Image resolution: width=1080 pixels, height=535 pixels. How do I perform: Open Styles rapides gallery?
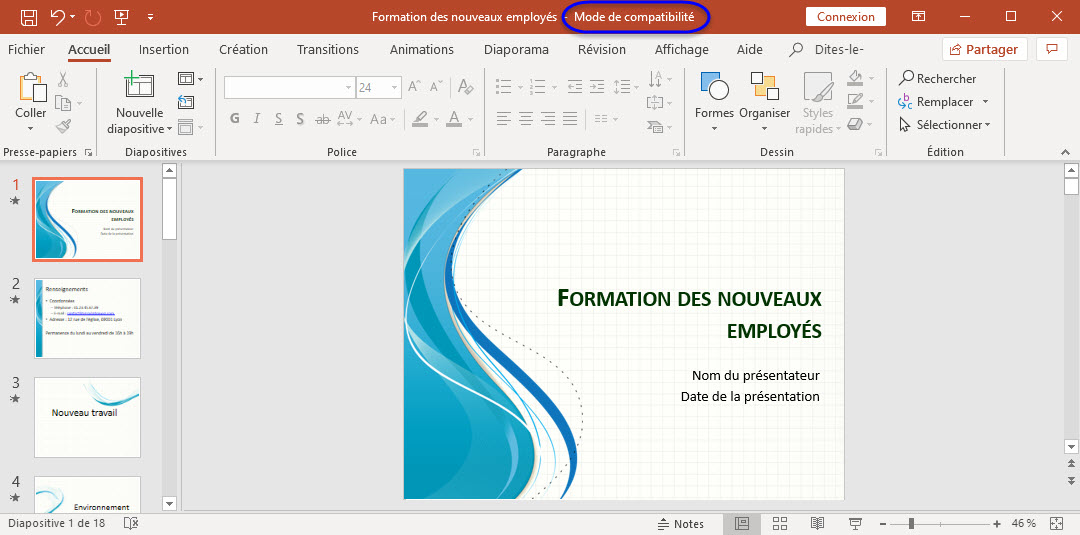point(818,103)
